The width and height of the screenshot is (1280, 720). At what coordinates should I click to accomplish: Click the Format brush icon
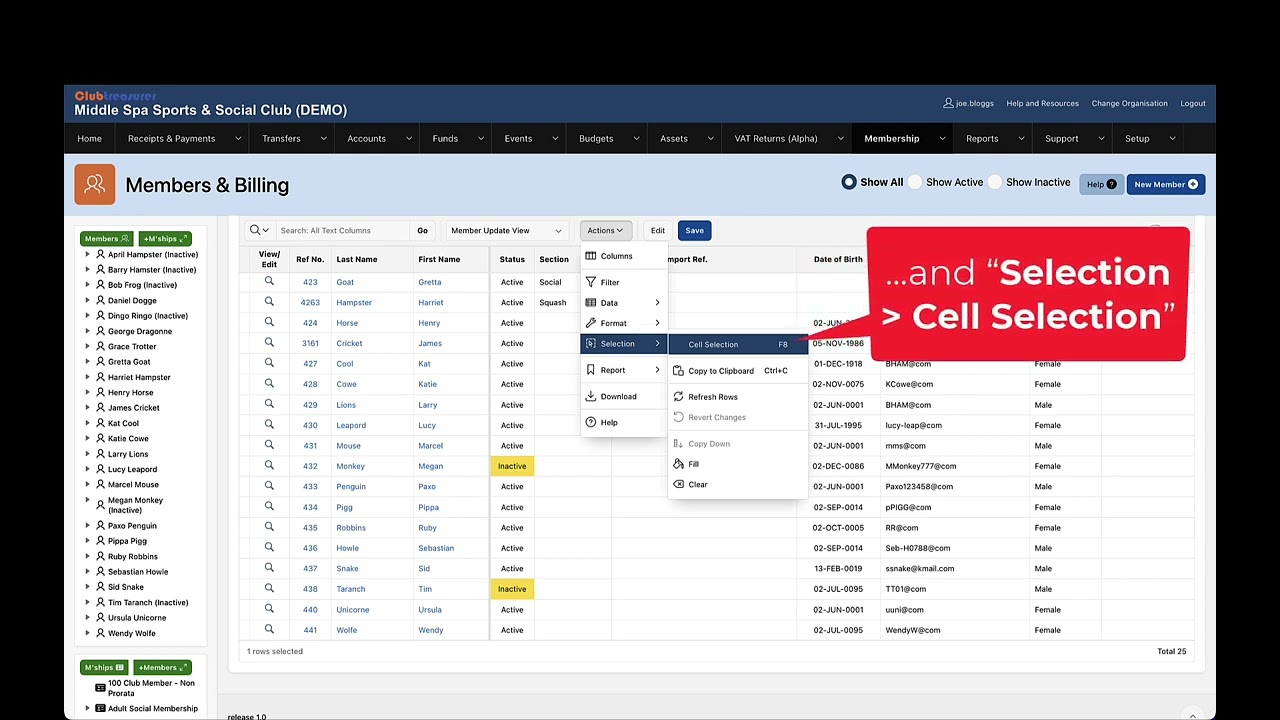pos(591,323)
